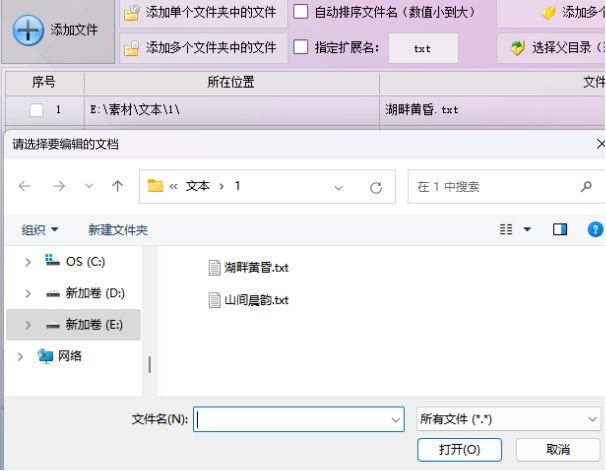Screen dimensions: 606x471
Task: Open the 组织 menu
Action: (x=40, y=230)
